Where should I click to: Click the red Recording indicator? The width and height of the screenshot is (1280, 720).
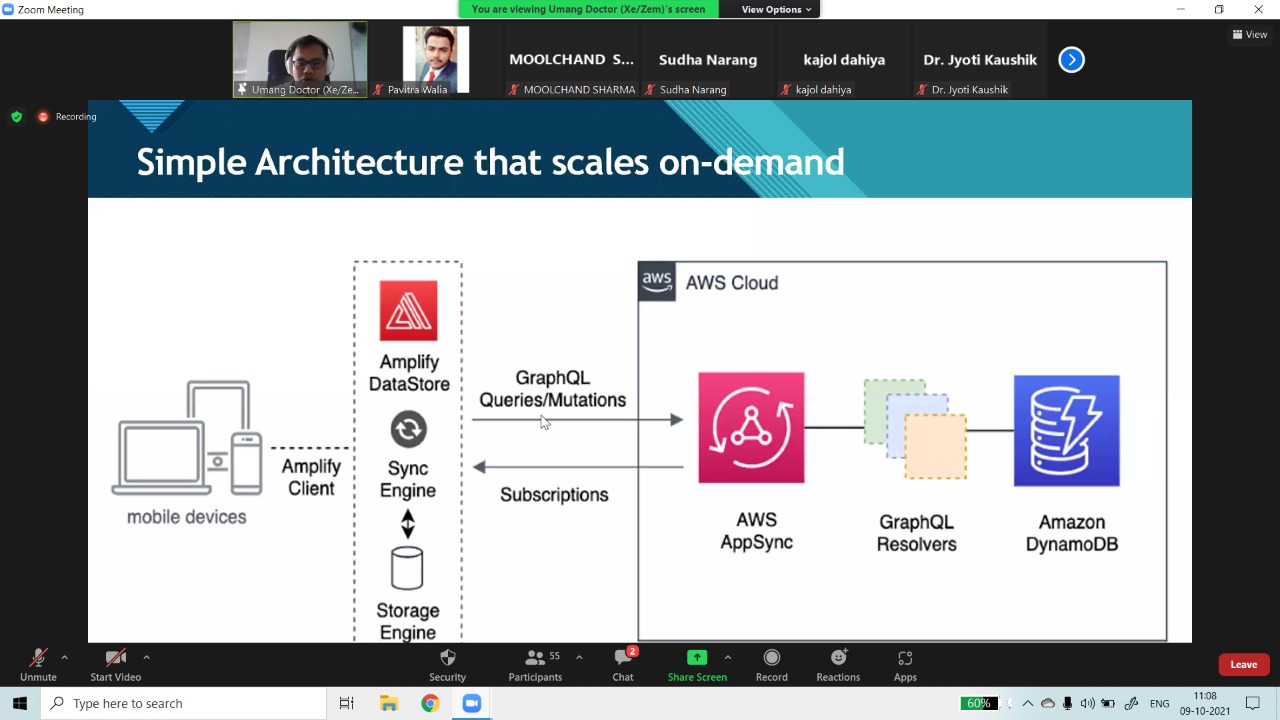[67, 117]
